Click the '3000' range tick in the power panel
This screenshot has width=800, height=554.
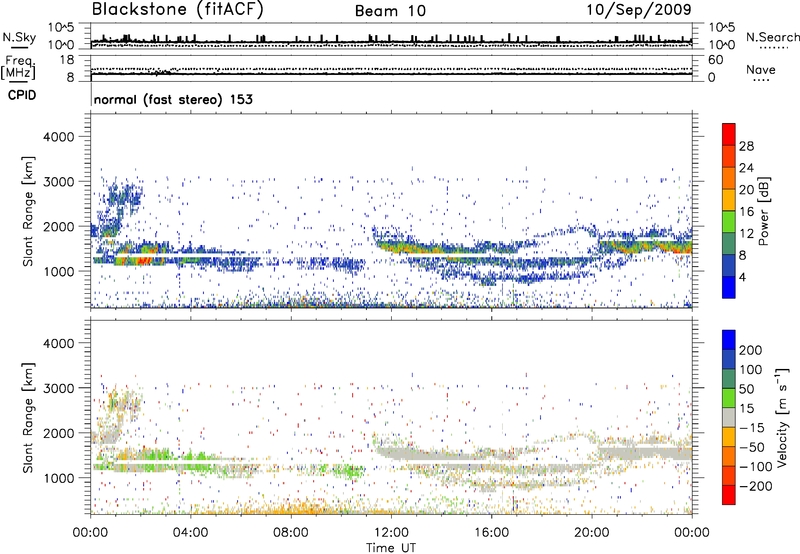59,182
